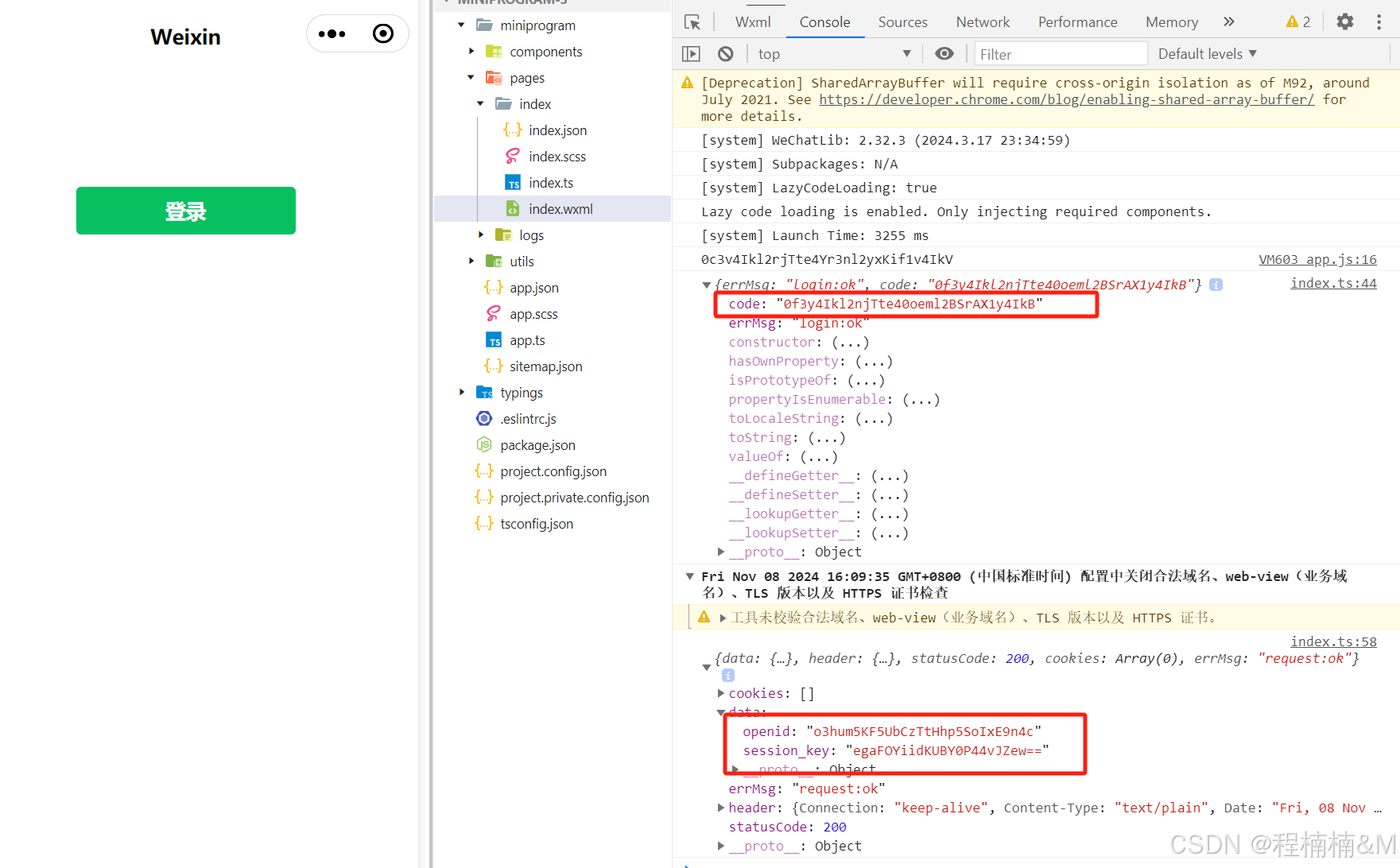This screenshot has height=868, width=1400.
Task: Select the inspect element cursor tool
Action: click(692, 21)
